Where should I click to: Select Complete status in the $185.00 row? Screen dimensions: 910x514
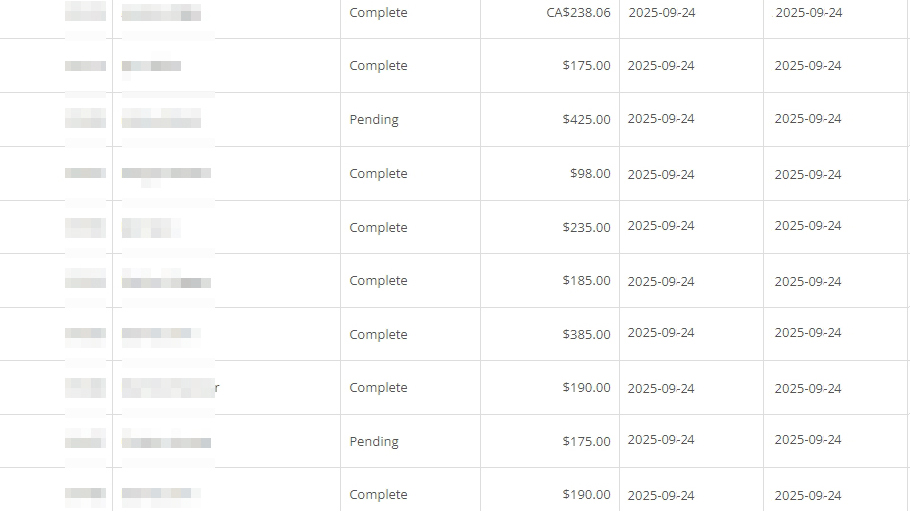click(378, 281)
